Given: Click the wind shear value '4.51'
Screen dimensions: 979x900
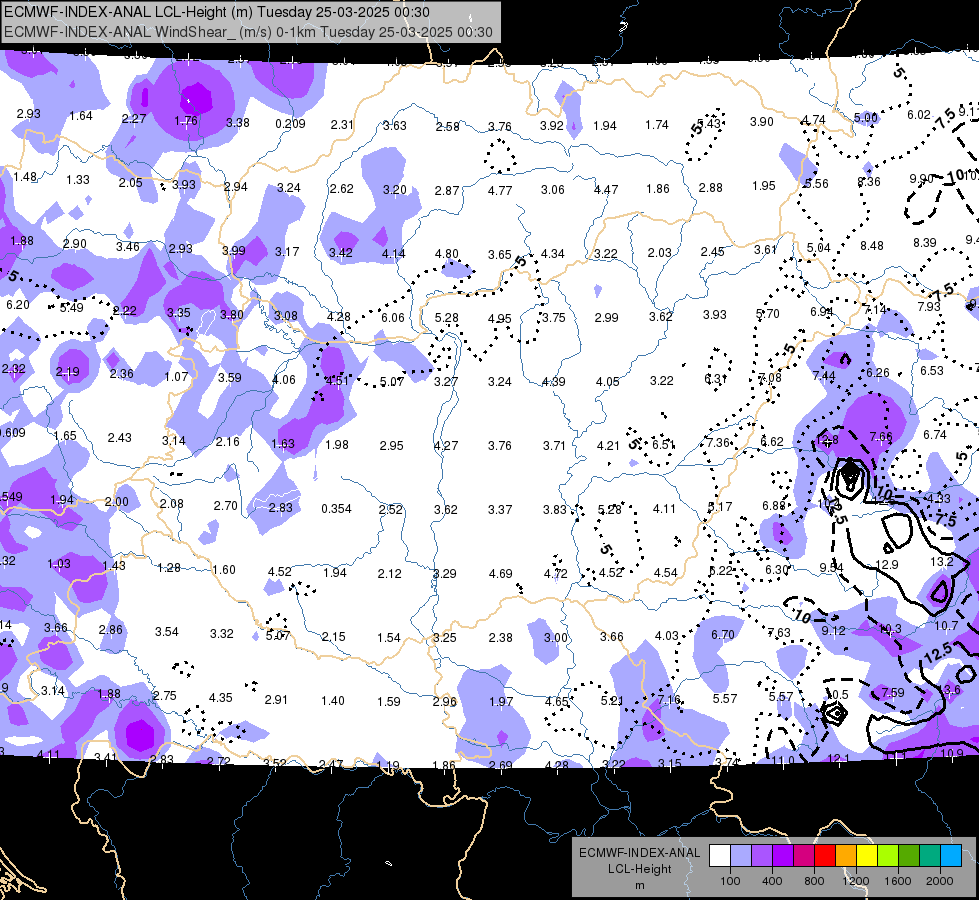Looking at the screenshot, I should pos(338,380).
